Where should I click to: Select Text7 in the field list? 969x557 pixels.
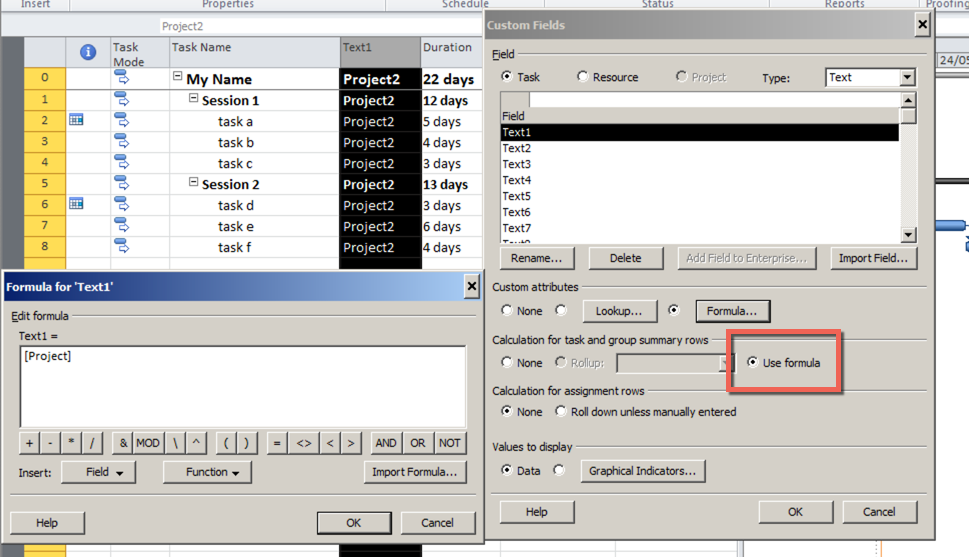(x=700, y=228)
